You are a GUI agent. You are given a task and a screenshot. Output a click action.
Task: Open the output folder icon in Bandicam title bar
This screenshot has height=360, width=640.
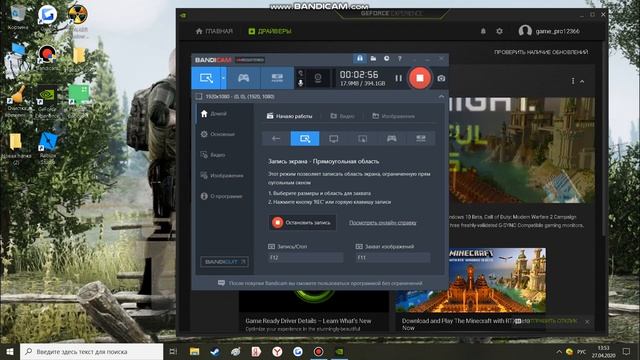coord(373,59)
